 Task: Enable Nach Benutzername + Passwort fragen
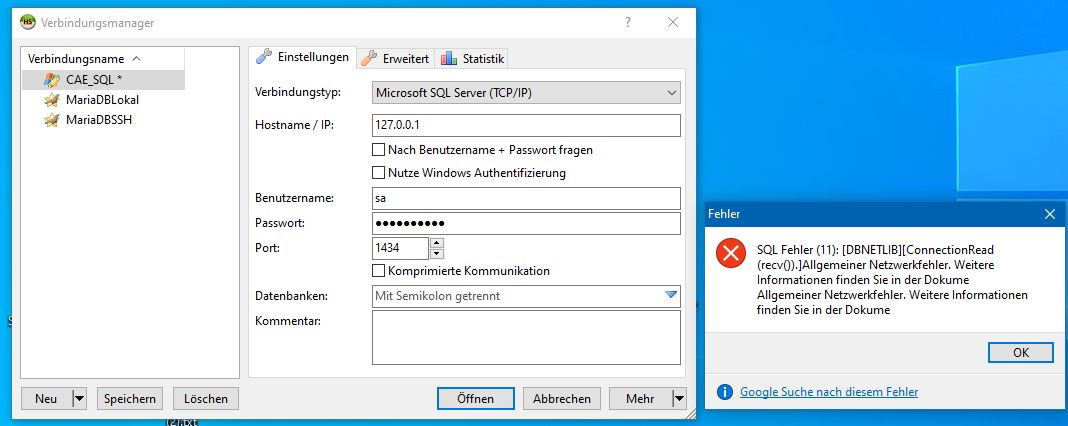pyautogui.click(x=379, y=149)
